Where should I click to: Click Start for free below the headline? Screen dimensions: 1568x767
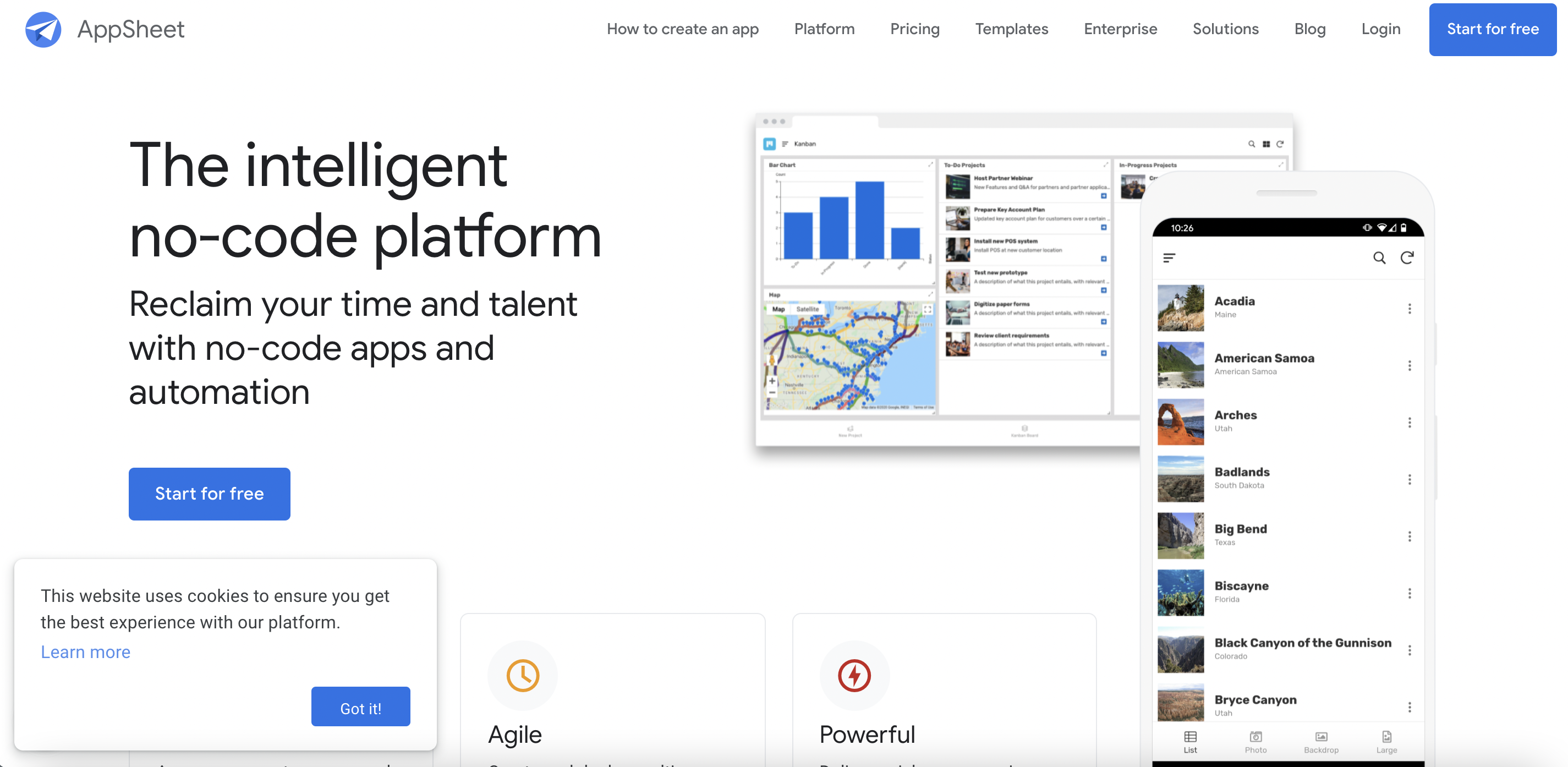tap(210, 493)
